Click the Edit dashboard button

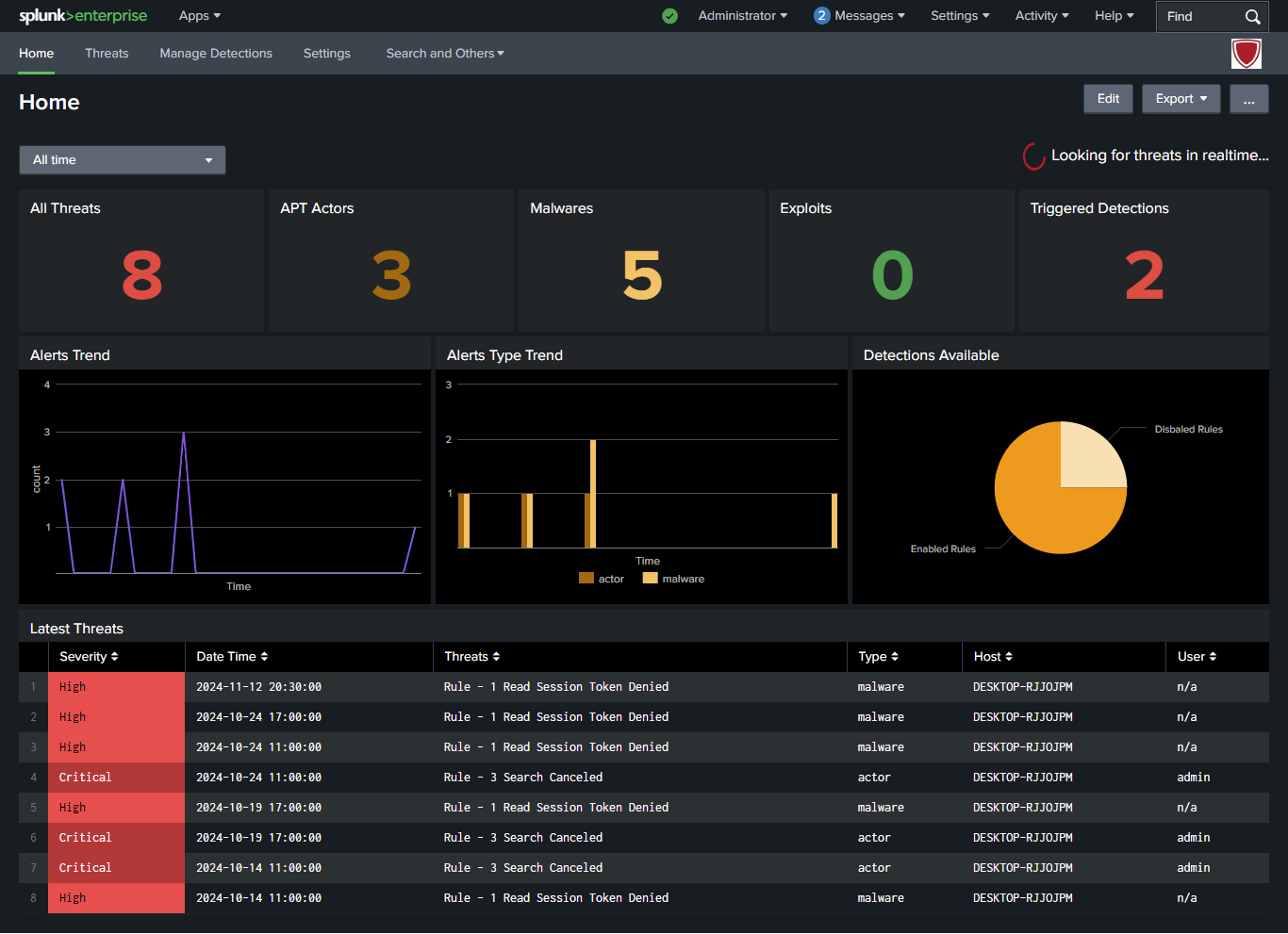coord(1108,99)
